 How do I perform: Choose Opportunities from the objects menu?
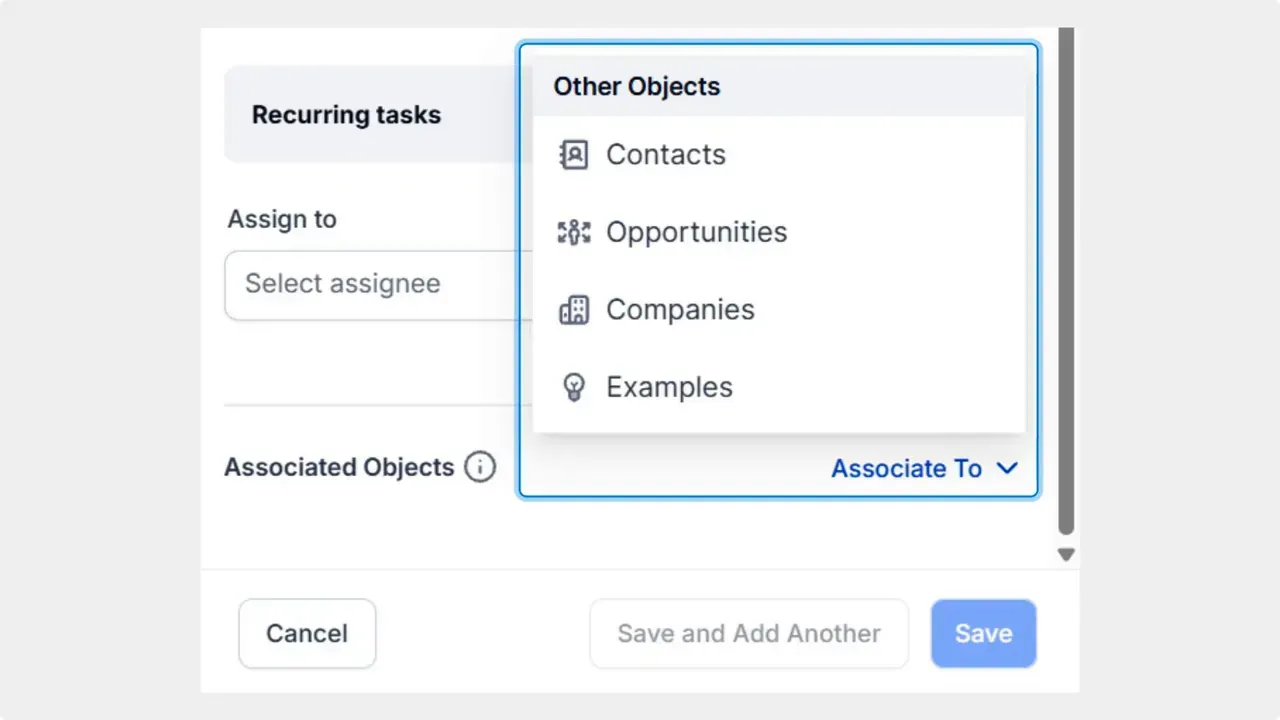pyautogui.click(x=696, y=231)
